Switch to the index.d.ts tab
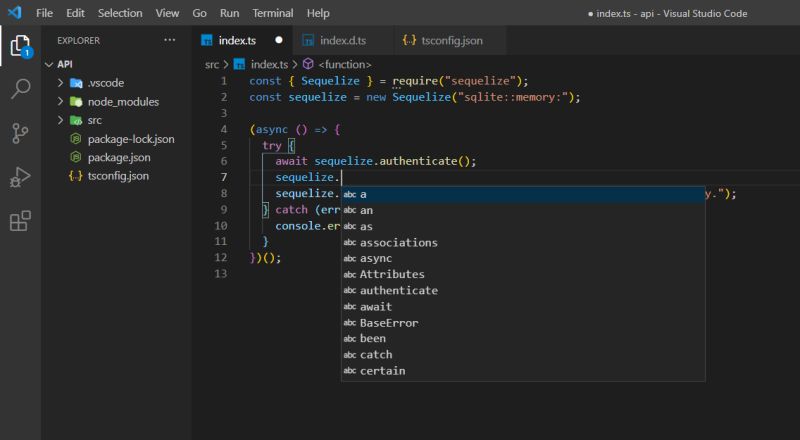Image resolution: width=800 pixels, height=440 pixels. click(344, 40)
